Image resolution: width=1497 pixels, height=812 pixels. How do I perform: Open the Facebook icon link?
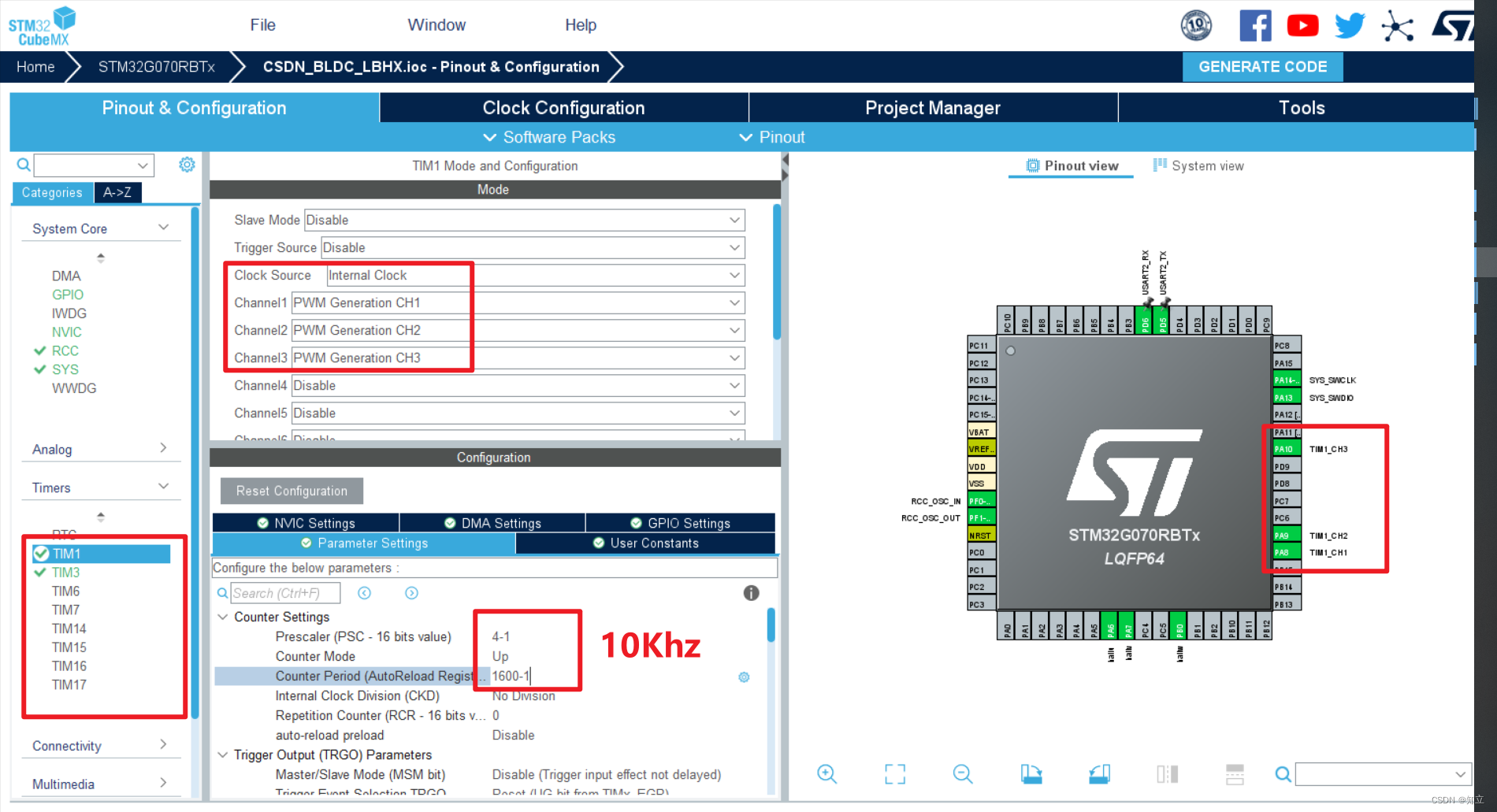[x=1255, y=26]
